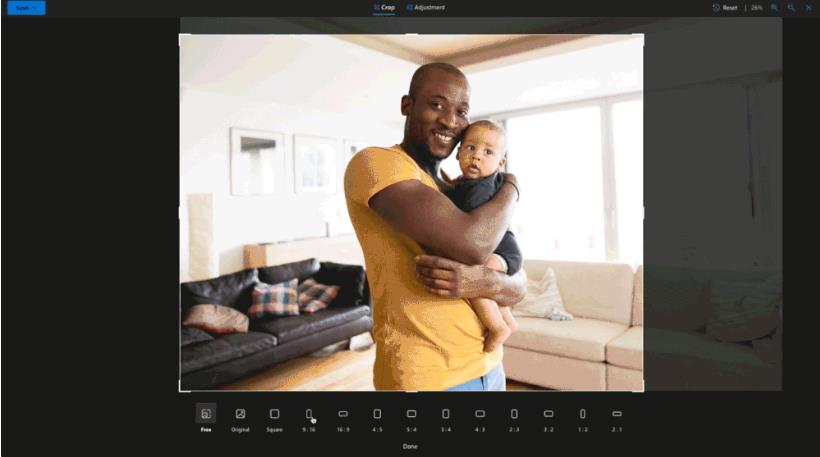Select the 9:16 portrait crop ratio
The image size is (820, 457).
[x=309, y=414]
